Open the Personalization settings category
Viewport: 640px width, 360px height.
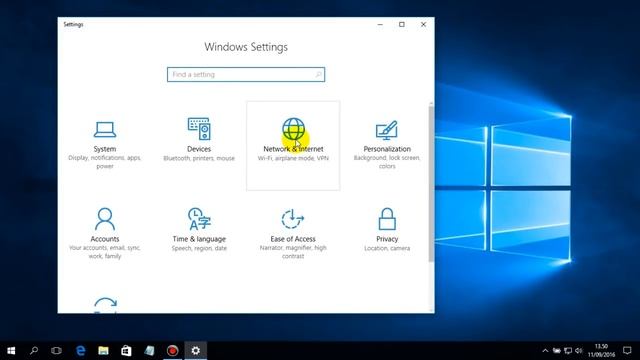click(x=387, y=145)
